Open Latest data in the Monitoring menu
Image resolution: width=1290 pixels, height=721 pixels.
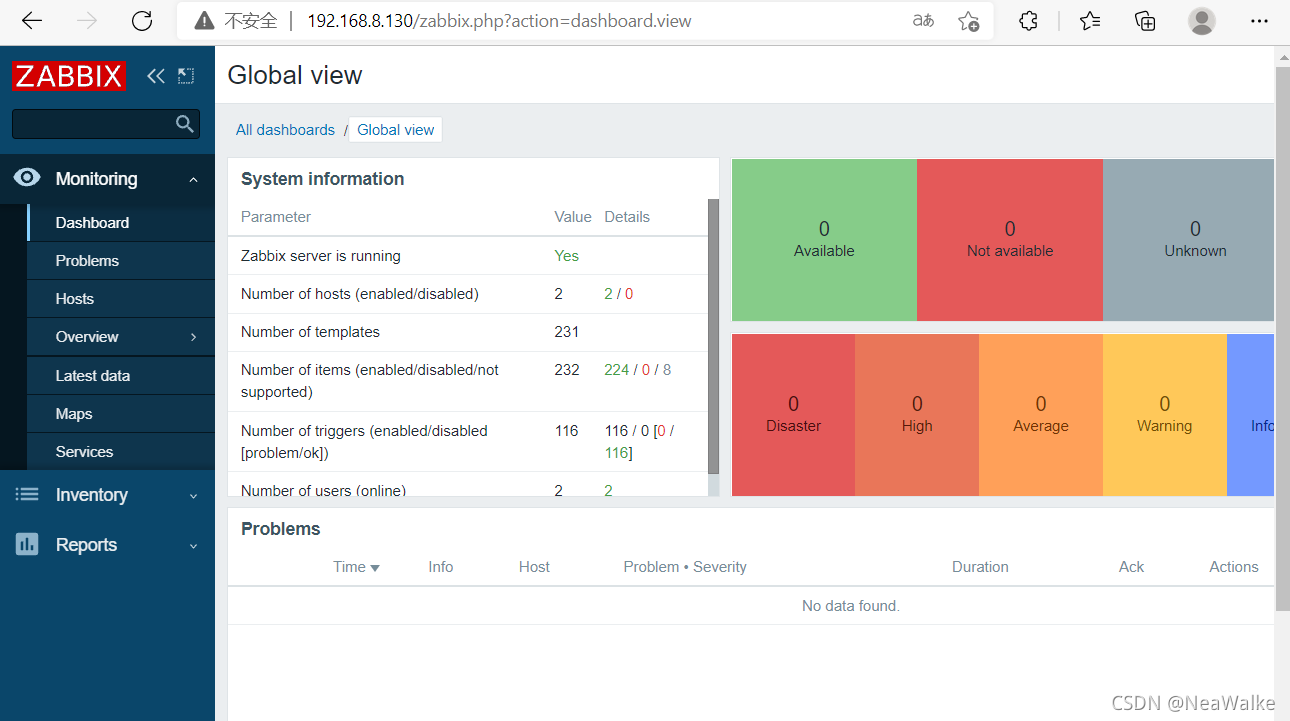121,376
